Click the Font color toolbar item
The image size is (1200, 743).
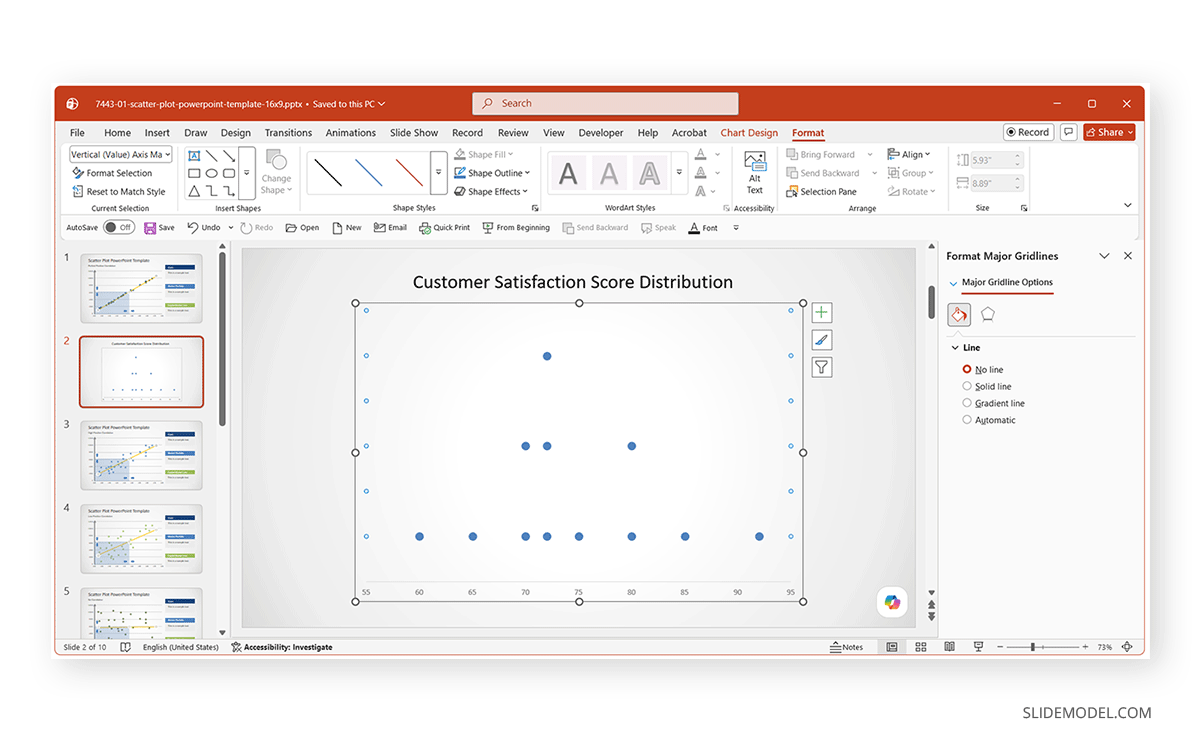[703, 228]
